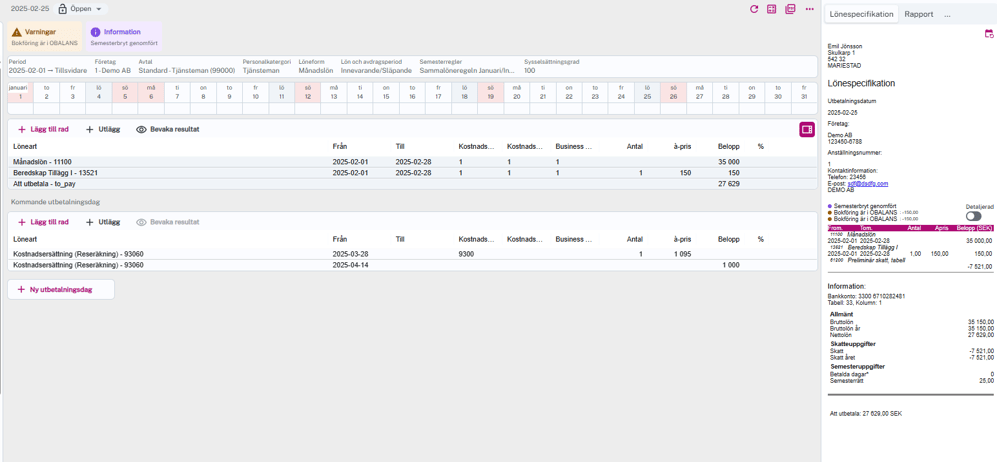The image size is (997, 462).
Task: Select the calendar day 14 cell
Action: click(x=360, y=92)
